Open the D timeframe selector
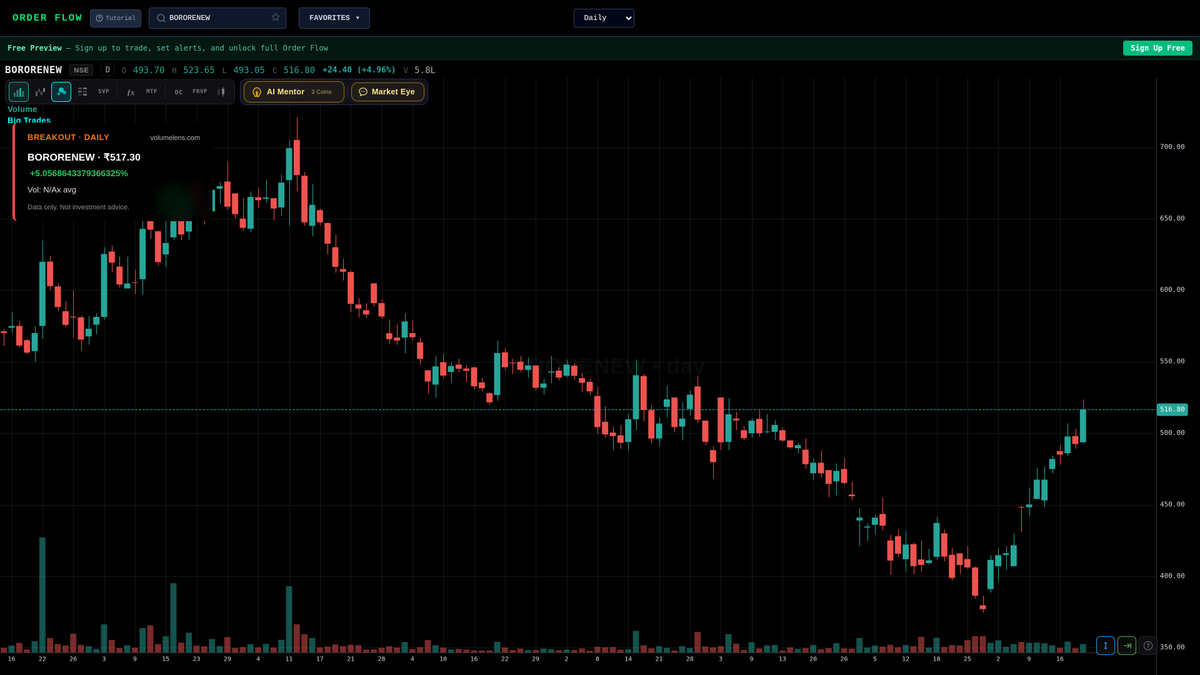This screenshot has width=1200, height=675. coord(107,70)
